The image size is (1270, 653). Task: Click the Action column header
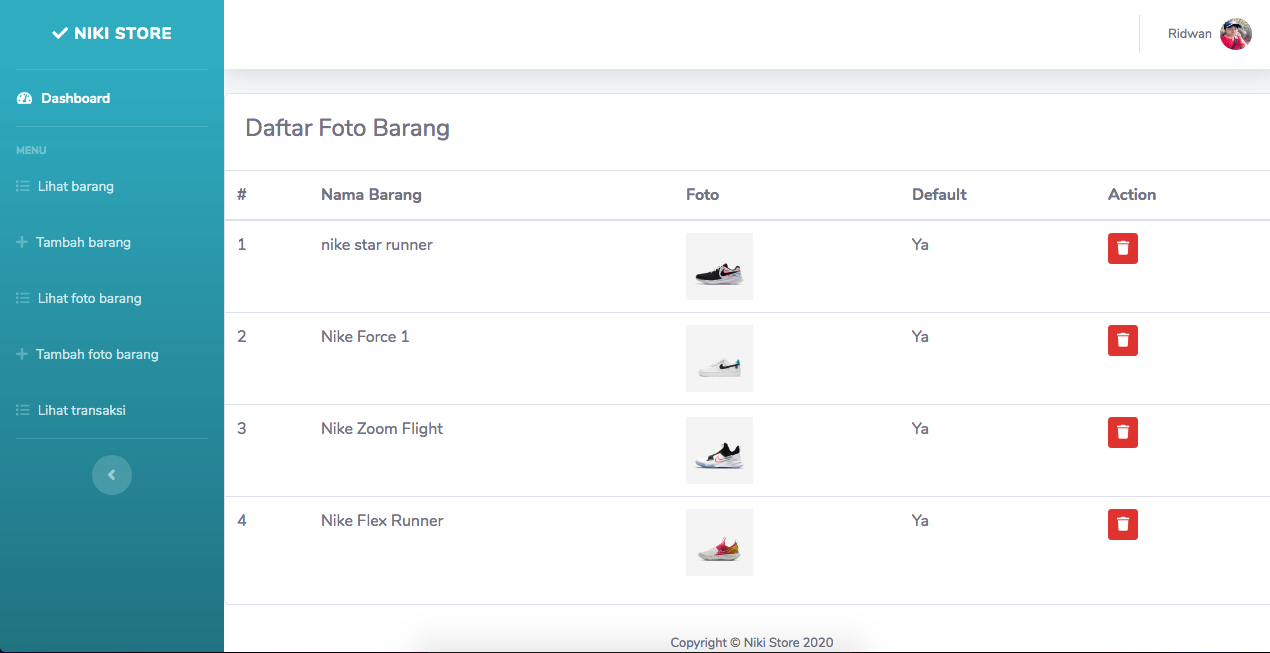1132,194
